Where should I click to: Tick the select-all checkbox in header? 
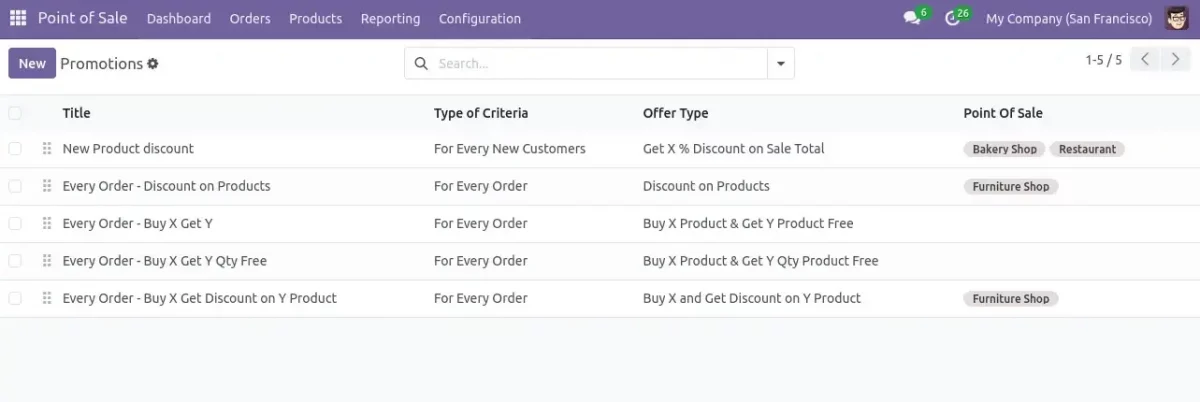[x=15, y=113]
